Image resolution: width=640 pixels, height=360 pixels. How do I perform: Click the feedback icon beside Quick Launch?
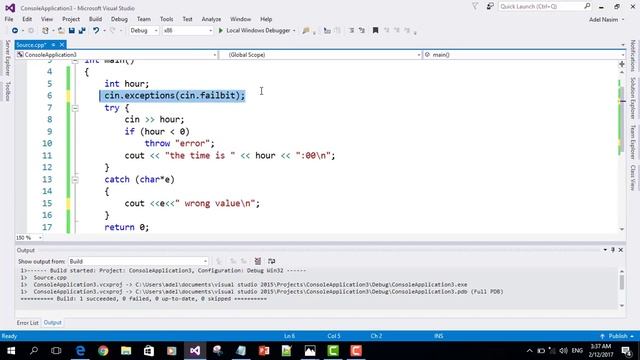(490, 7)
